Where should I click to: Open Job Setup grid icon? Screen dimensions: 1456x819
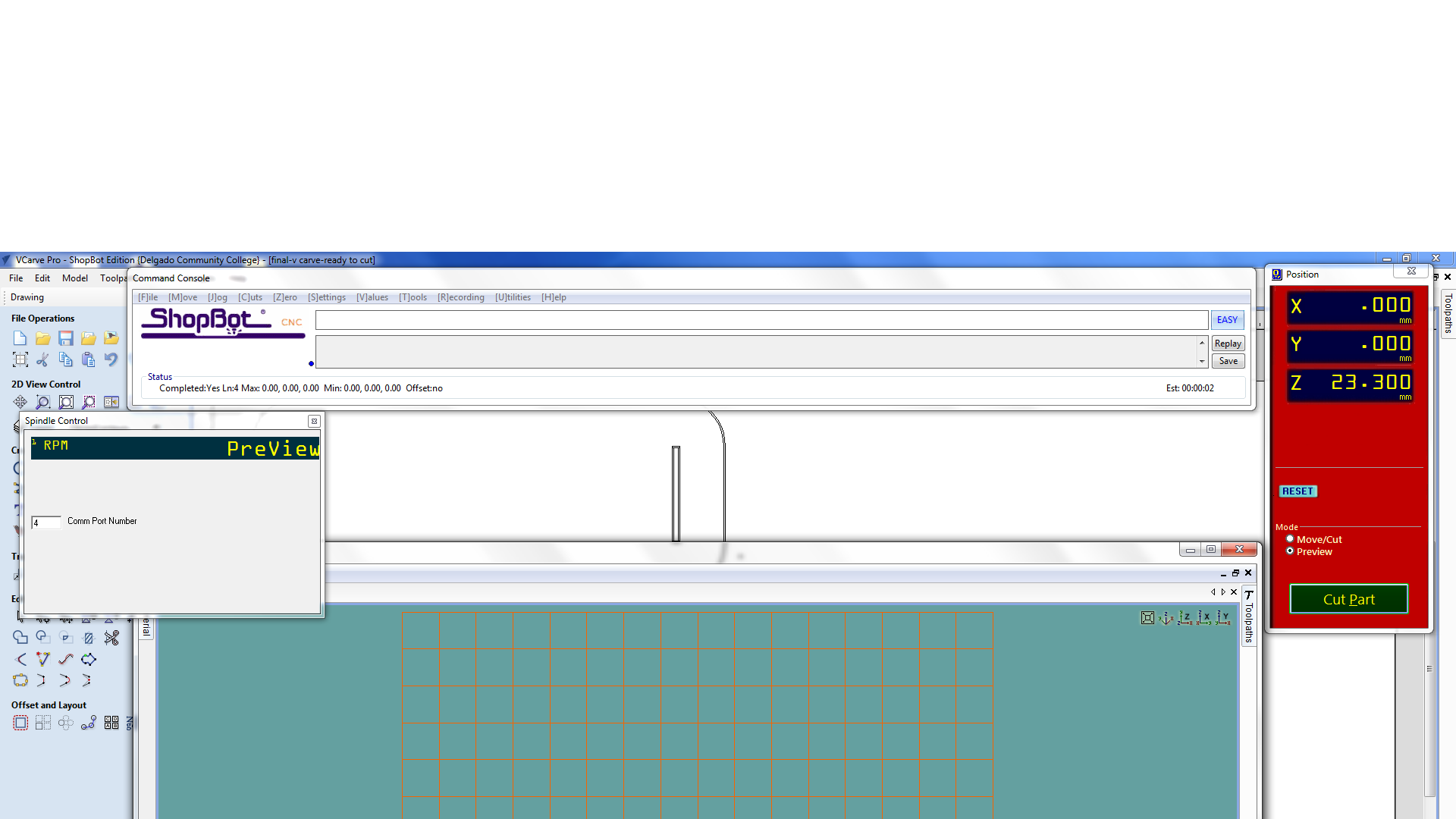tap(20, 359)
